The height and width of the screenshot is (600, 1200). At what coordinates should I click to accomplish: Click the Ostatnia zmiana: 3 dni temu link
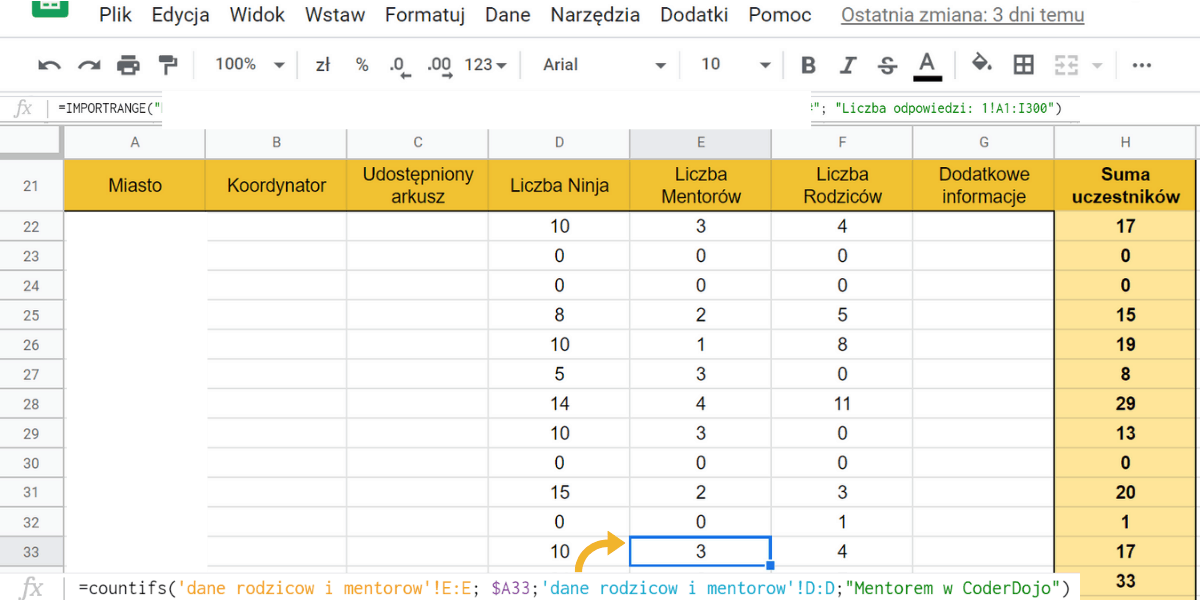point(962,15)
